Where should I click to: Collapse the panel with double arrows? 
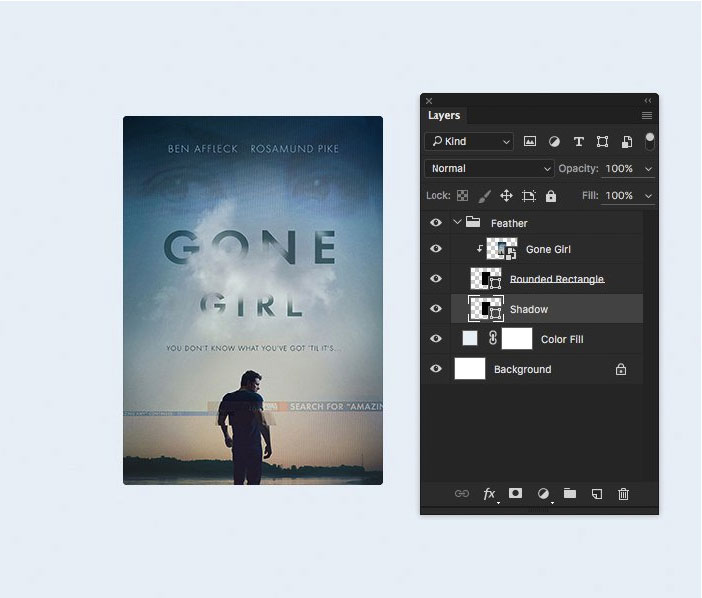pyautogui.click(x=648, y=101)
